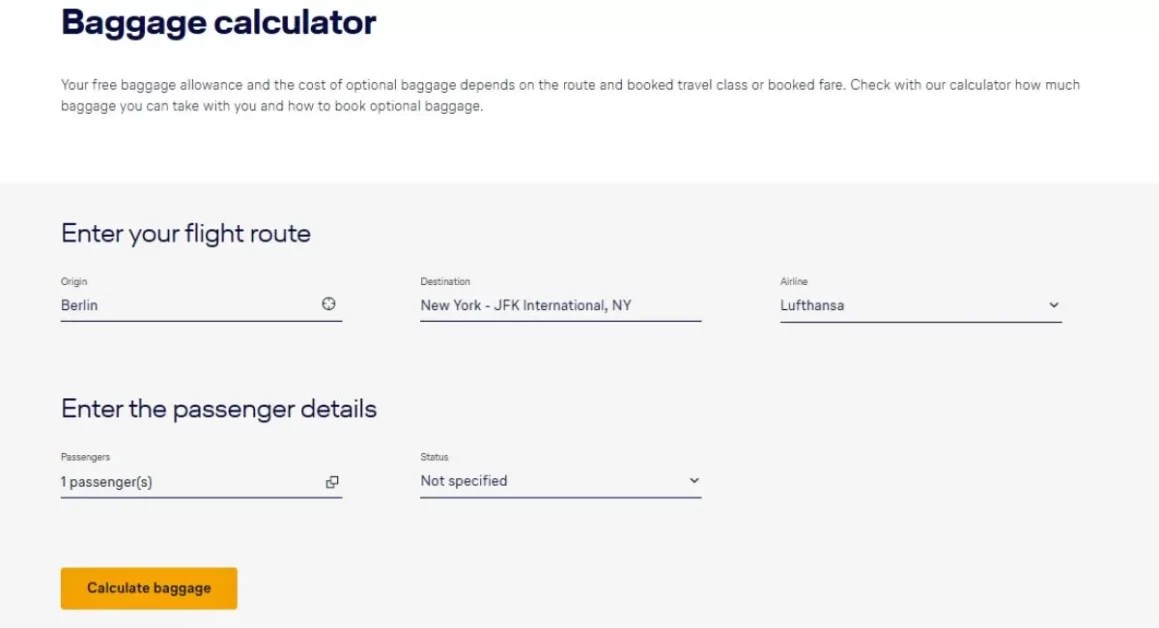Click the chevron icon on the Airline selector
This screenshot has height=628, width=1159.
(x=1053, y=305)
